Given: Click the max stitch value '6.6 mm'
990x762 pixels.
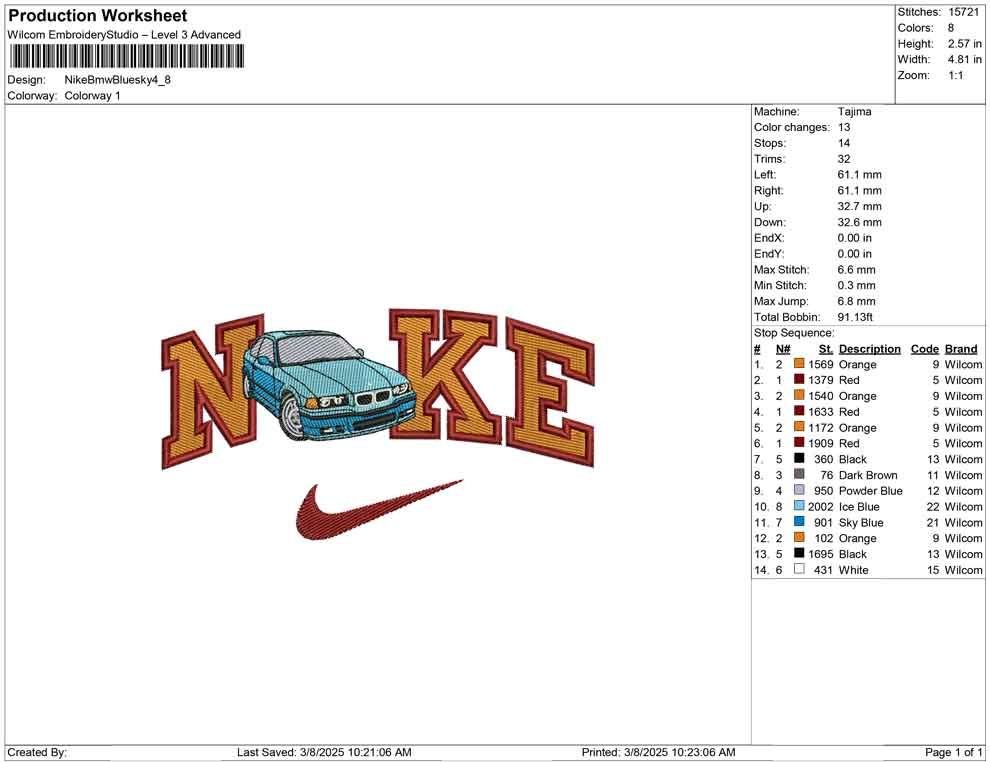Looking at the screenshot, I should (x=856, y=270).
